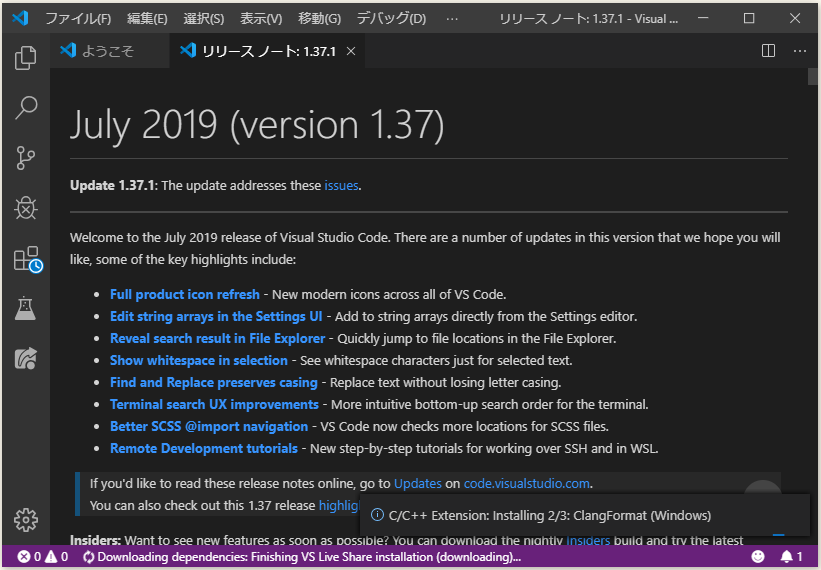
Task: Click the info icon in C/C++ notification
Action: click(x=377, y=515)
